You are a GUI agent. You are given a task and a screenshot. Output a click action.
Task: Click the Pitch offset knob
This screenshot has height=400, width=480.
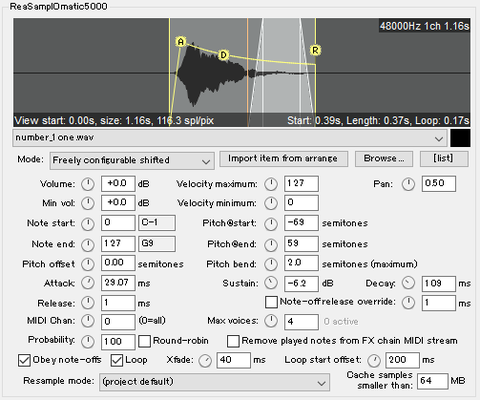88,264
